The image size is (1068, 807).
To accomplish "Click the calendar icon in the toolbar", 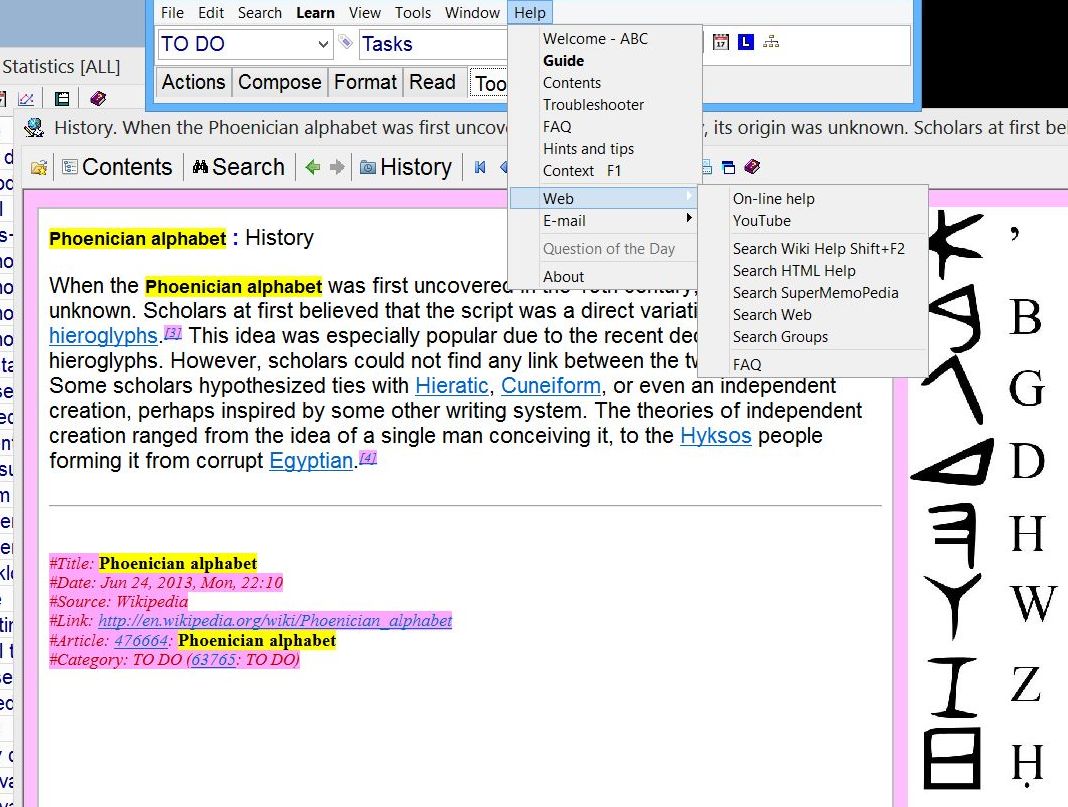I will (x=721, y=42).
